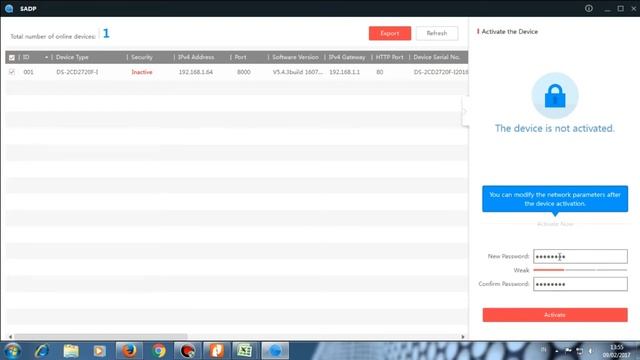Click the red Activate button
The height and width of the screenshot is (360, 640).
(x=555, y=315)
